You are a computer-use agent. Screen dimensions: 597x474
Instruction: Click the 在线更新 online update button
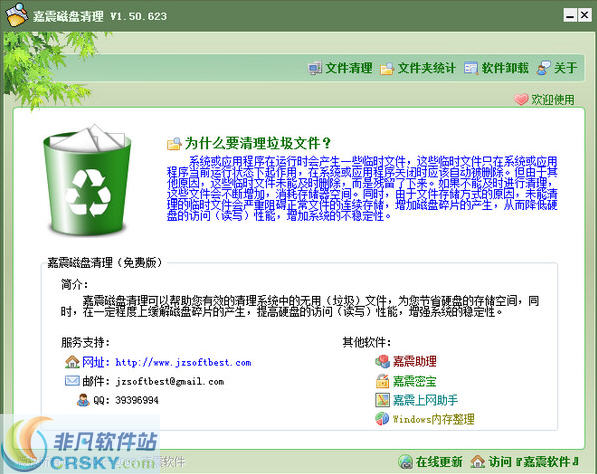tap(439, 462)
